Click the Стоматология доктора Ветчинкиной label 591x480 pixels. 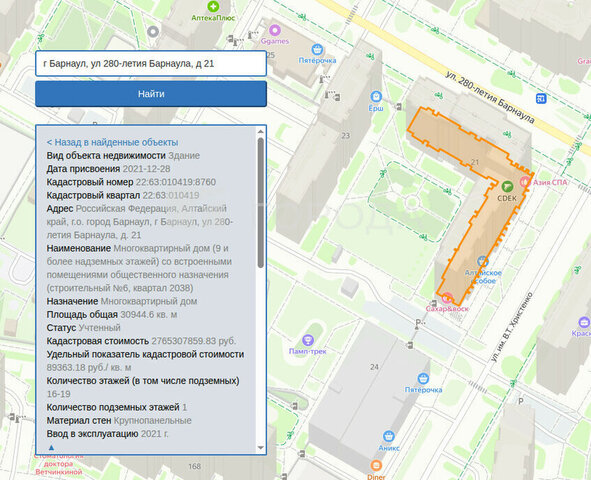click(58, 464)
